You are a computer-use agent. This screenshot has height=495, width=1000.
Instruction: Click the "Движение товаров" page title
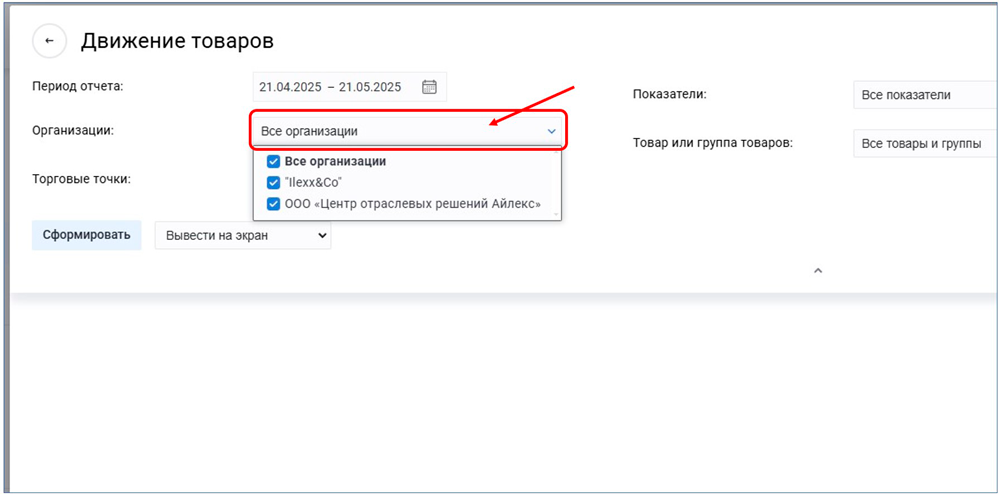(x=177, y=41)
